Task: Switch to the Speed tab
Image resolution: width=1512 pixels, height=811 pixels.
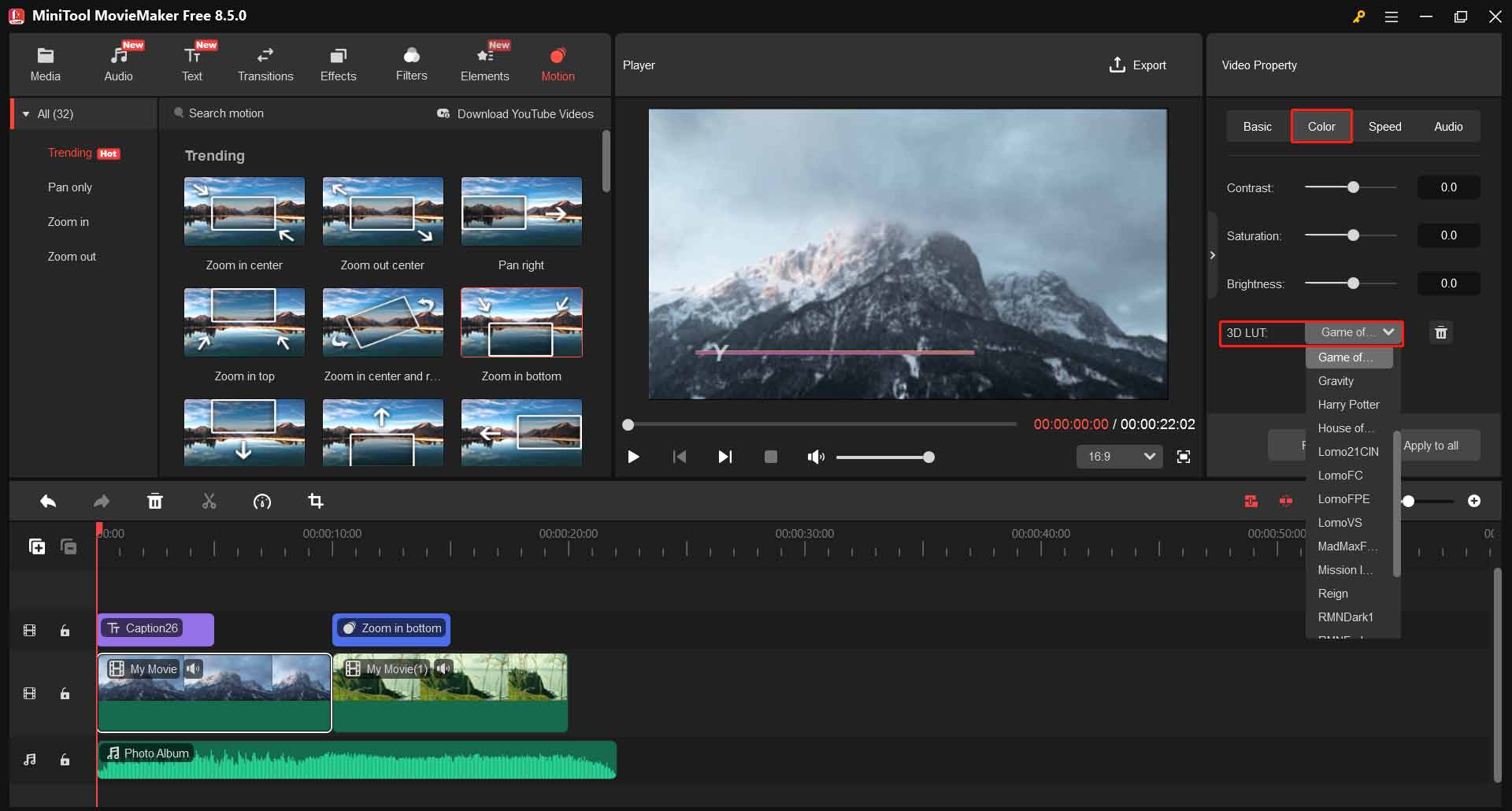Action: click(x=1385, y=126)
